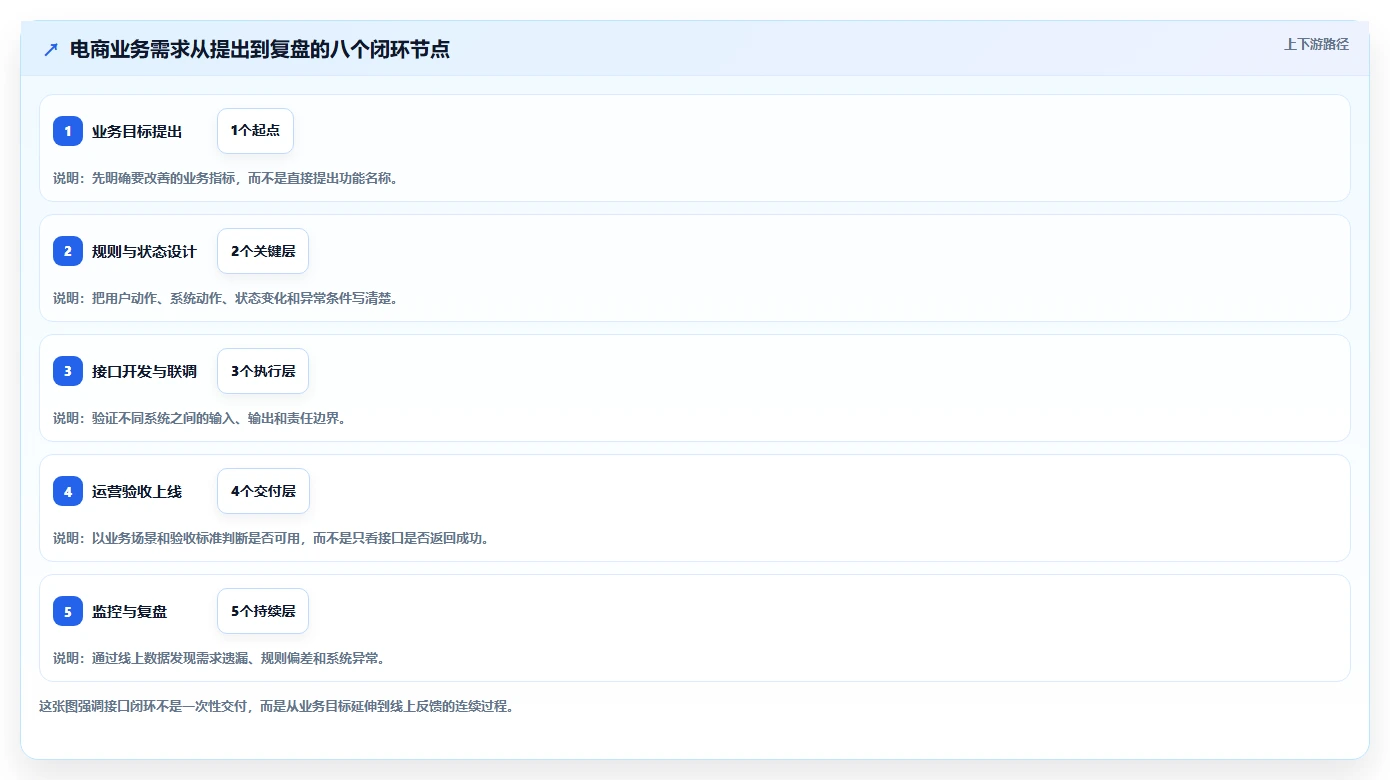Click the number 4 step badge
The height and width of the screenshot is (780, 1390).
68,491
